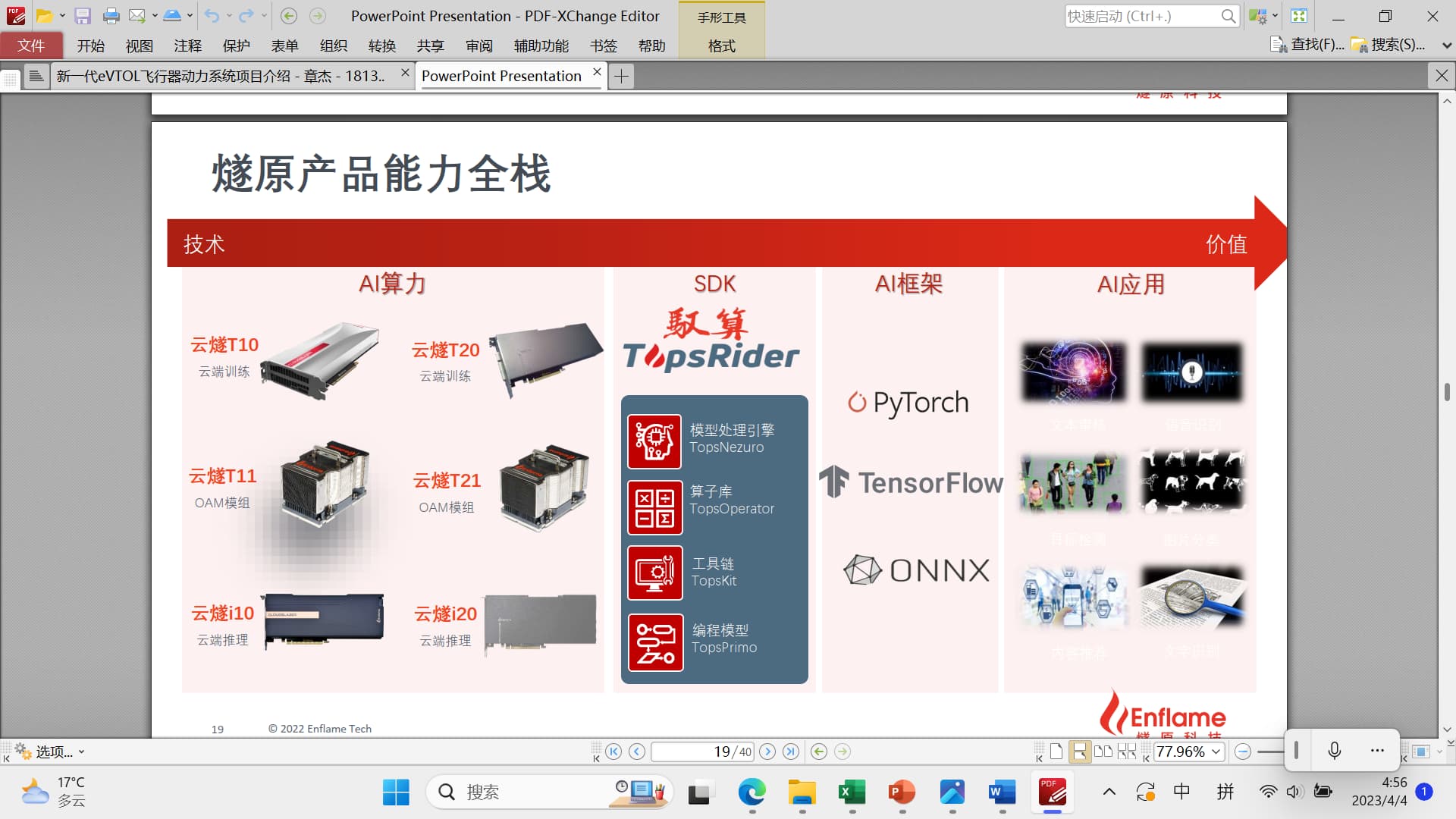
Task: Click the quick launch search box
Action: point(1151,16)
